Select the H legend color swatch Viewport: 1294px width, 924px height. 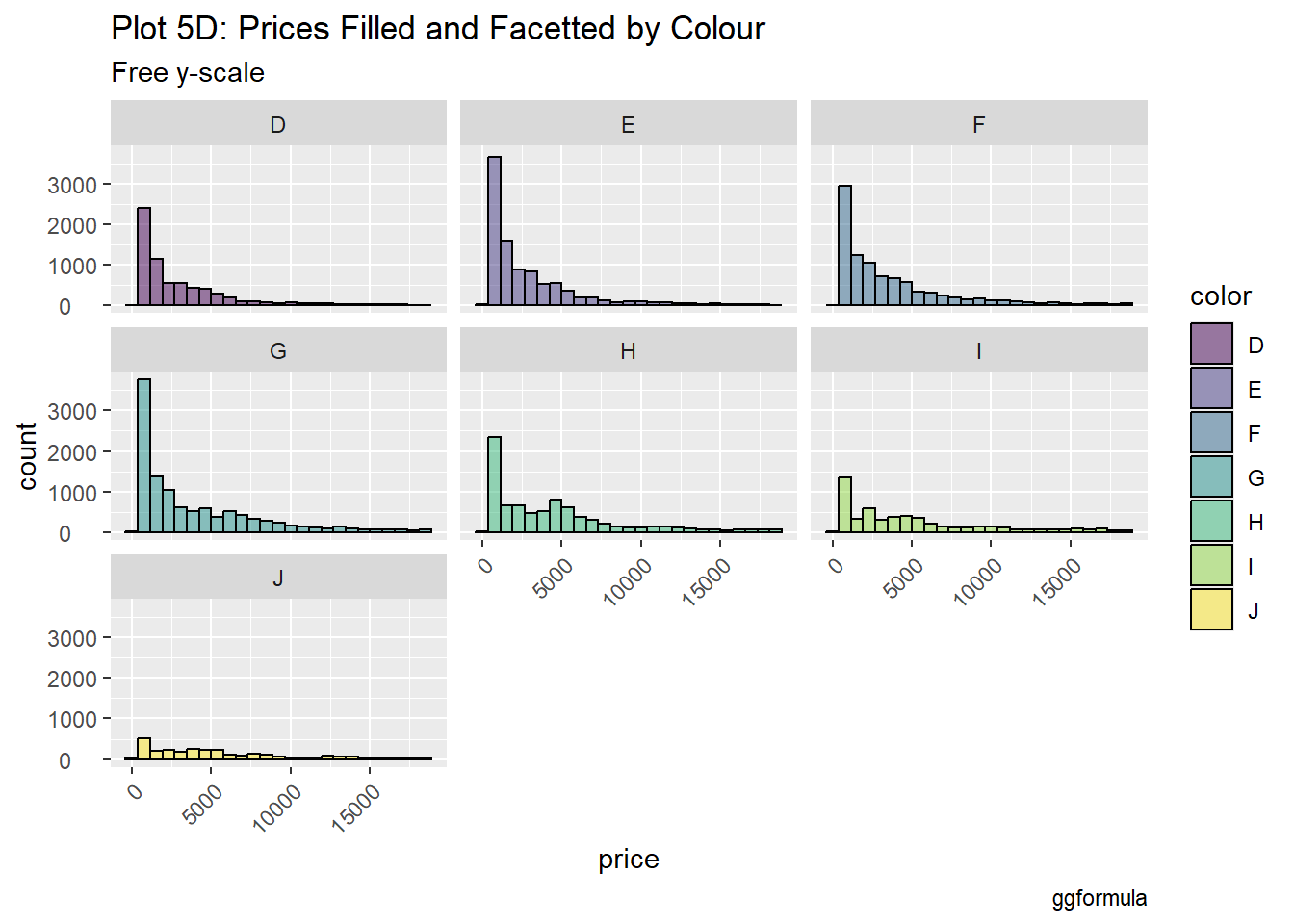1211,521
